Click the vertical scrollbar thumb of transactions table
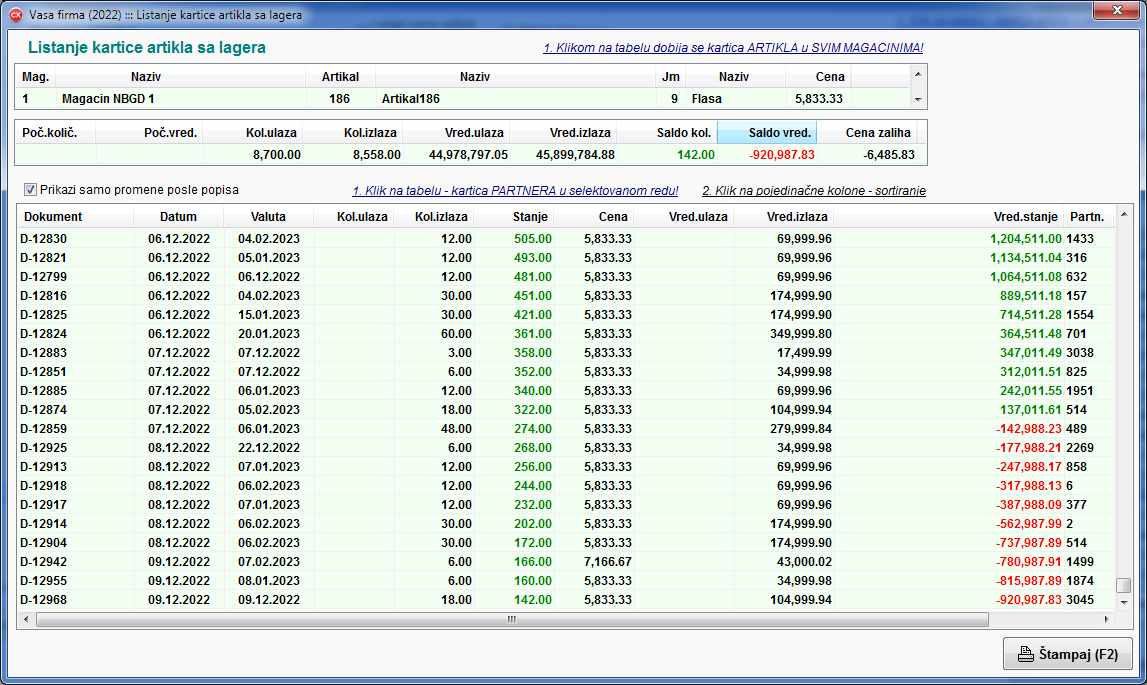1147x685 pixels. 1124,585
